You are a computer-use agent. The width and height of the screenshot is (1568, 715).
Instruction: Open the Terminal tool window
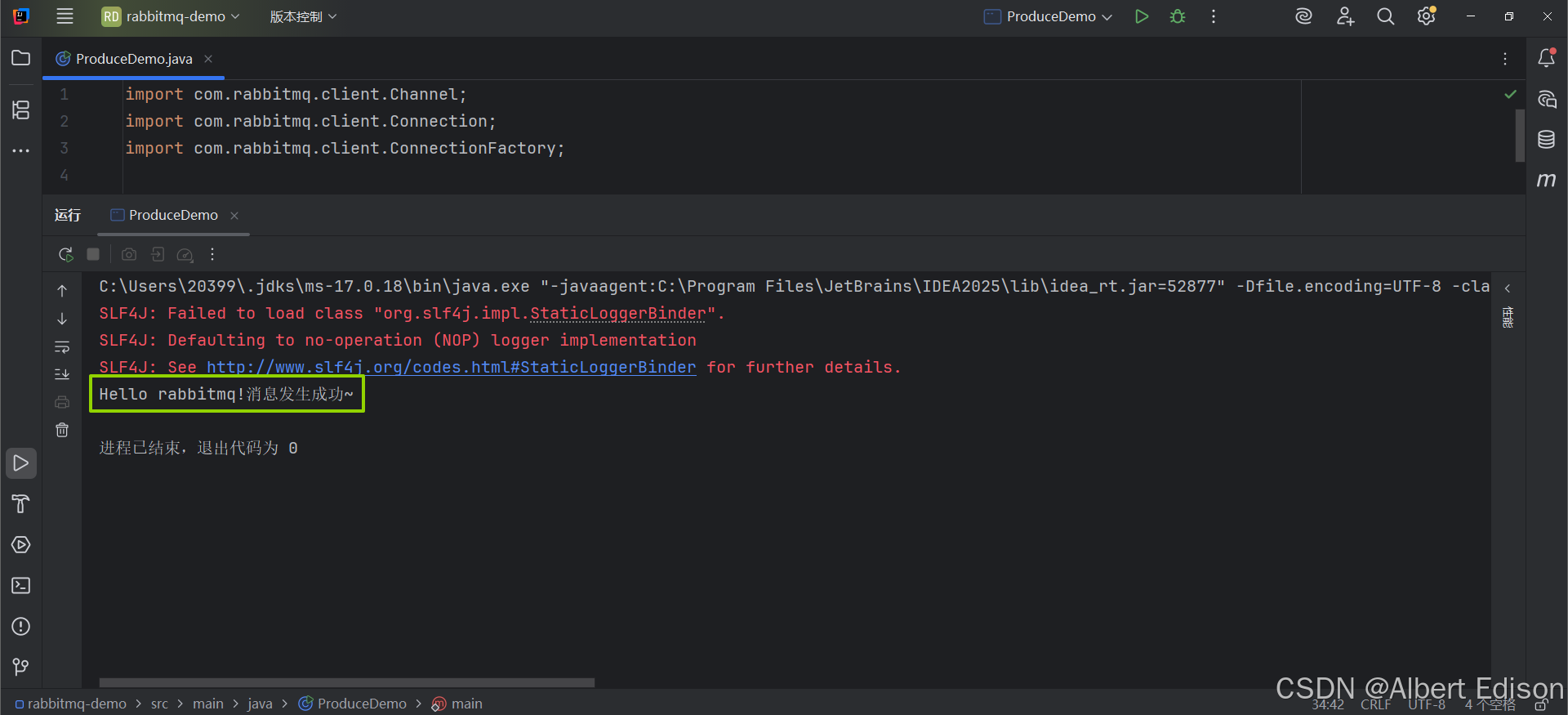pyautogui.click(x=21, y=586)
